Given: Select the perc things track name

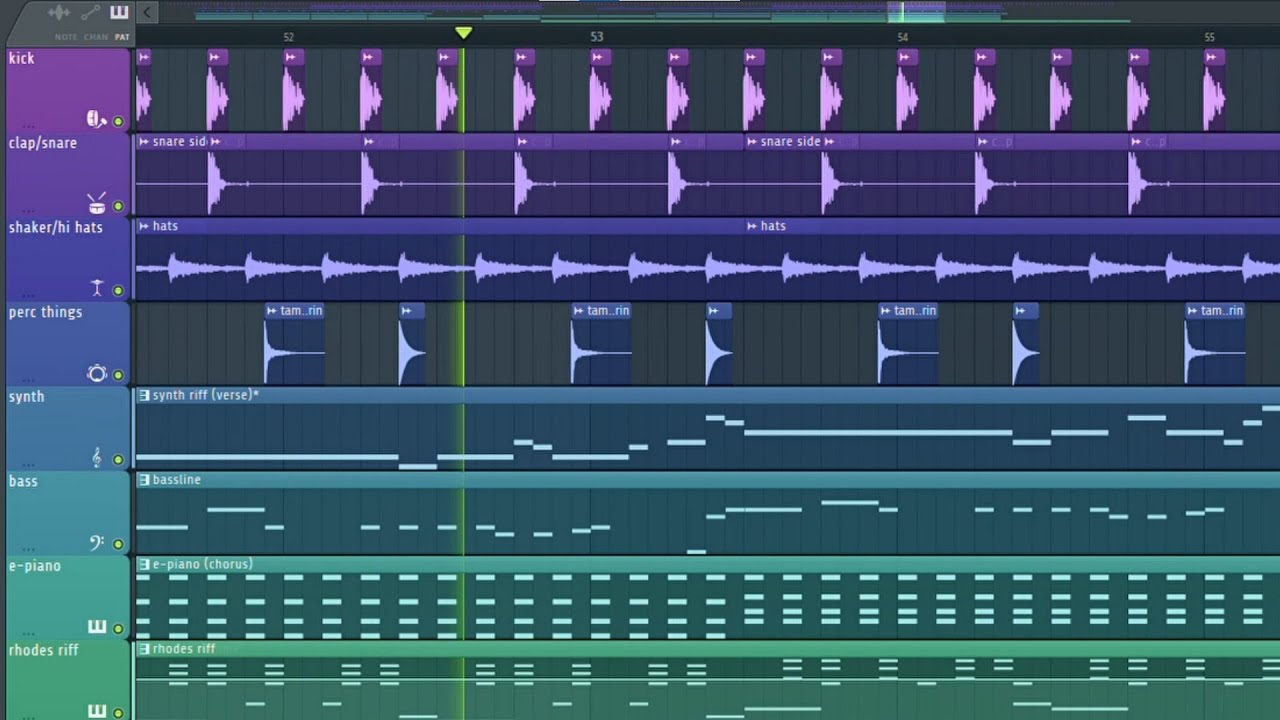Looking at the screenshot, I should 45,312.
